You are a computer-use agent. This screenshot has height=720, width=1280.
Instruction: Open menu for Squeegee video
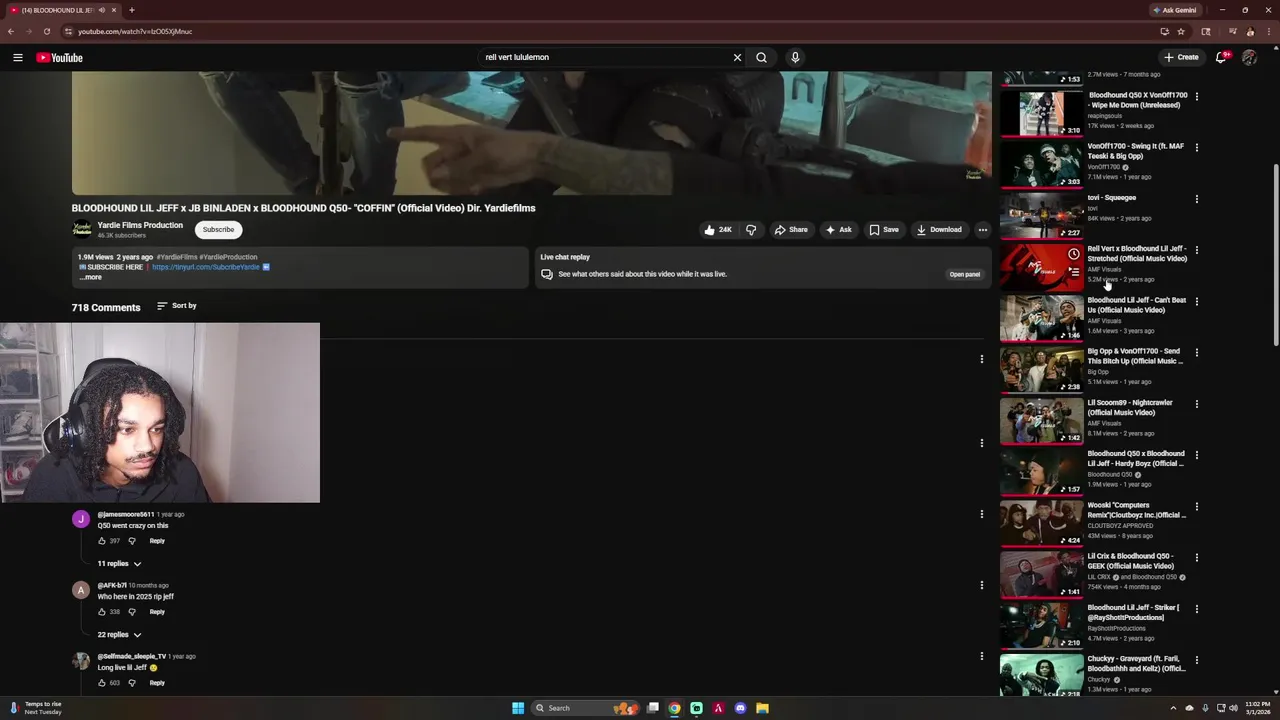1196,199
